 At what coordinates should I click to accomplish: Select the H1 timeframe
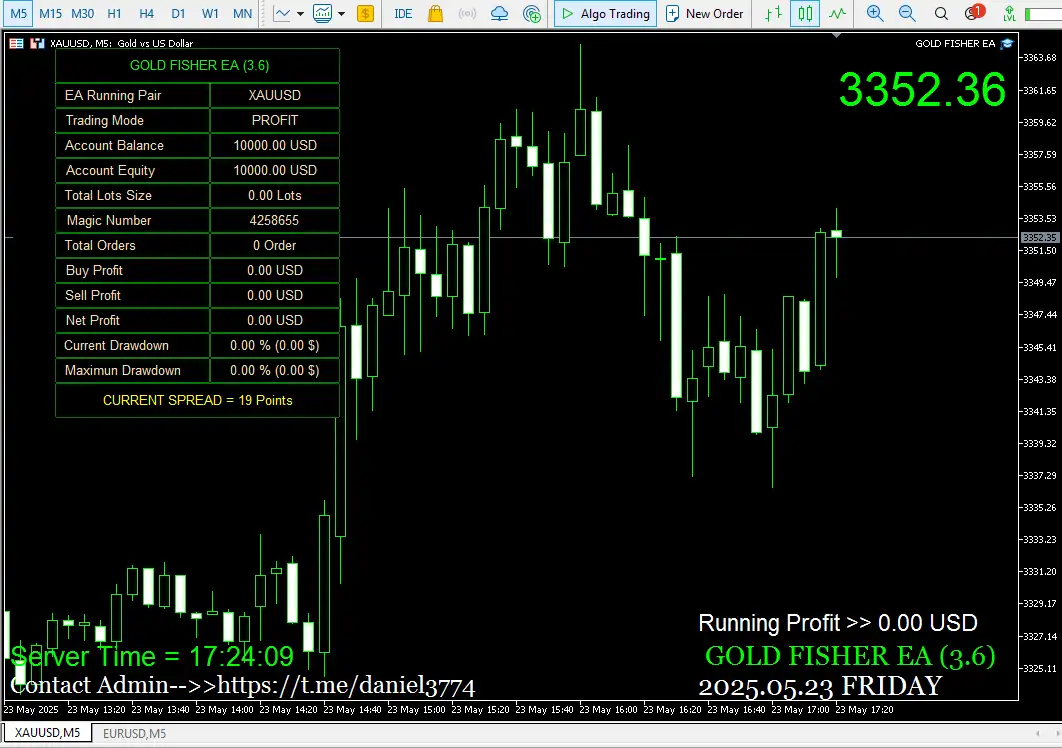point(115,14)
